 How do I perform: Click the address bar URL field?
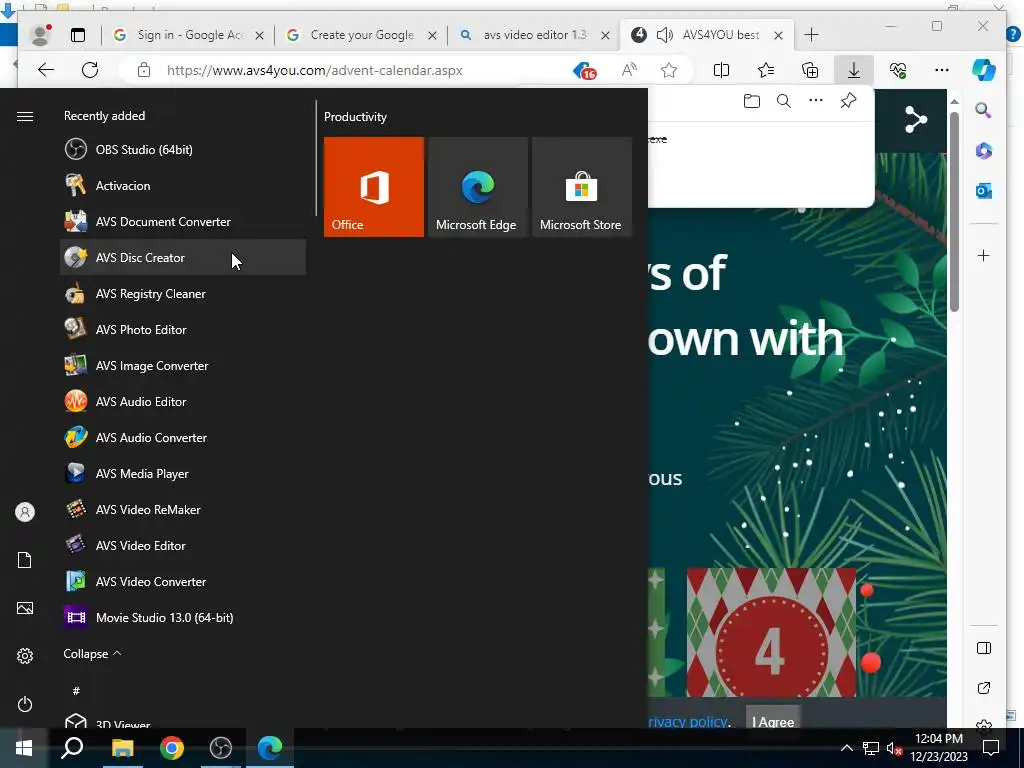tap(314, 70)
